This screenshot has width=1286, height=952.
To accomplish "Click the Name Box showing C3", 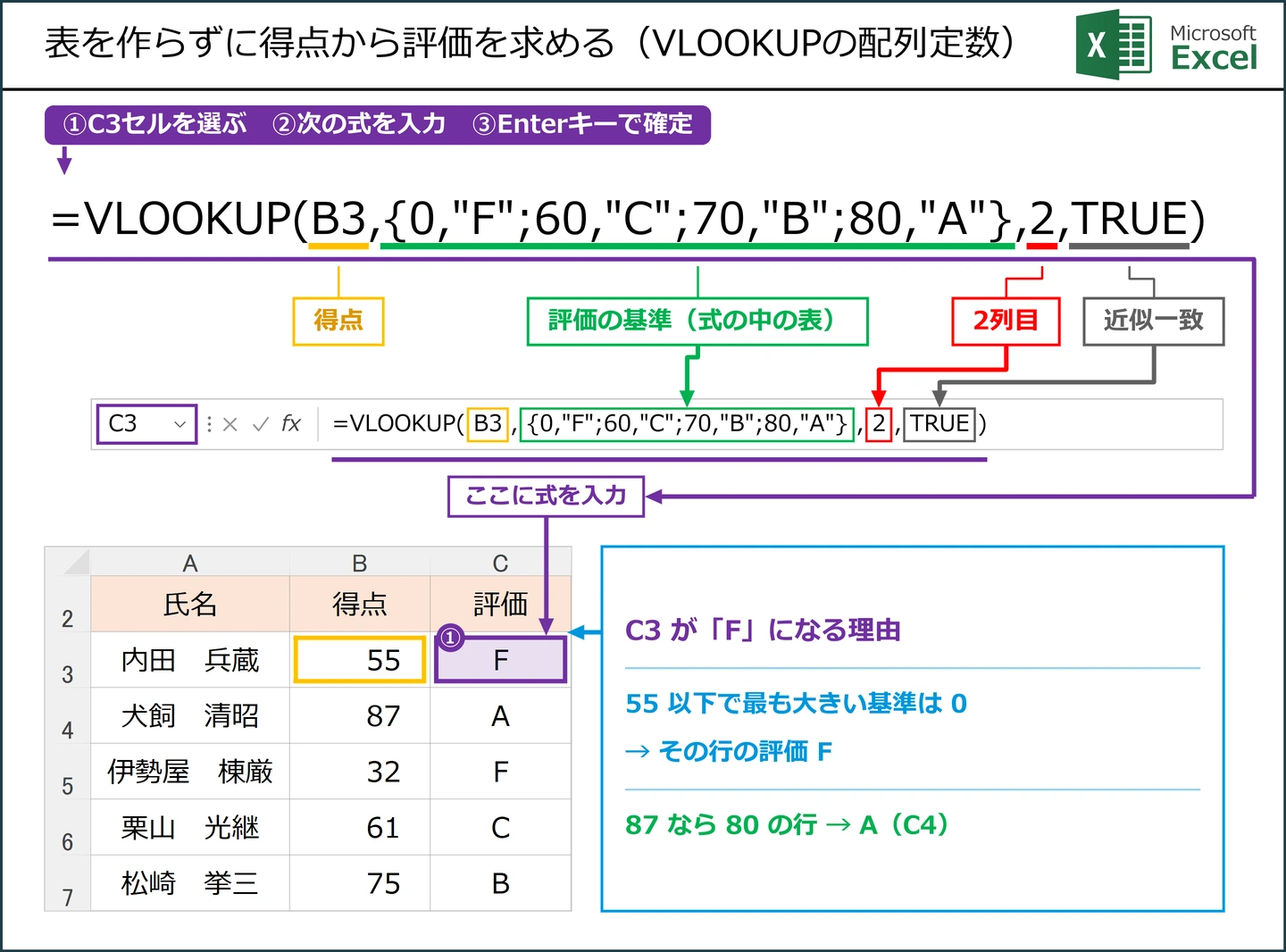I will point(146,423).
